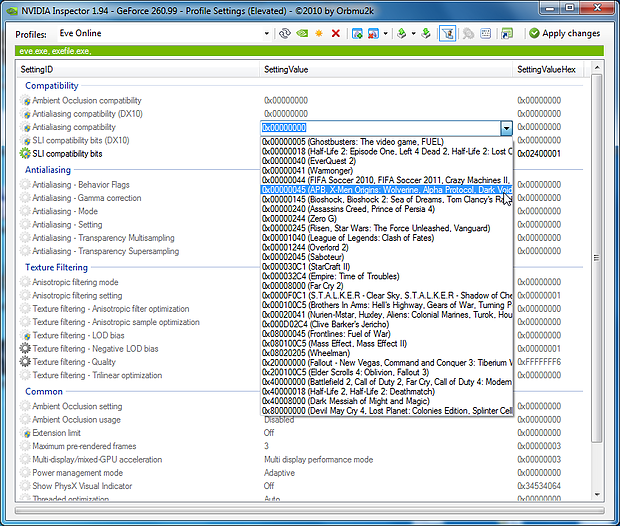
Task: Create an application shortcut with the shortcut icon
Action: [x=507, y=34]
